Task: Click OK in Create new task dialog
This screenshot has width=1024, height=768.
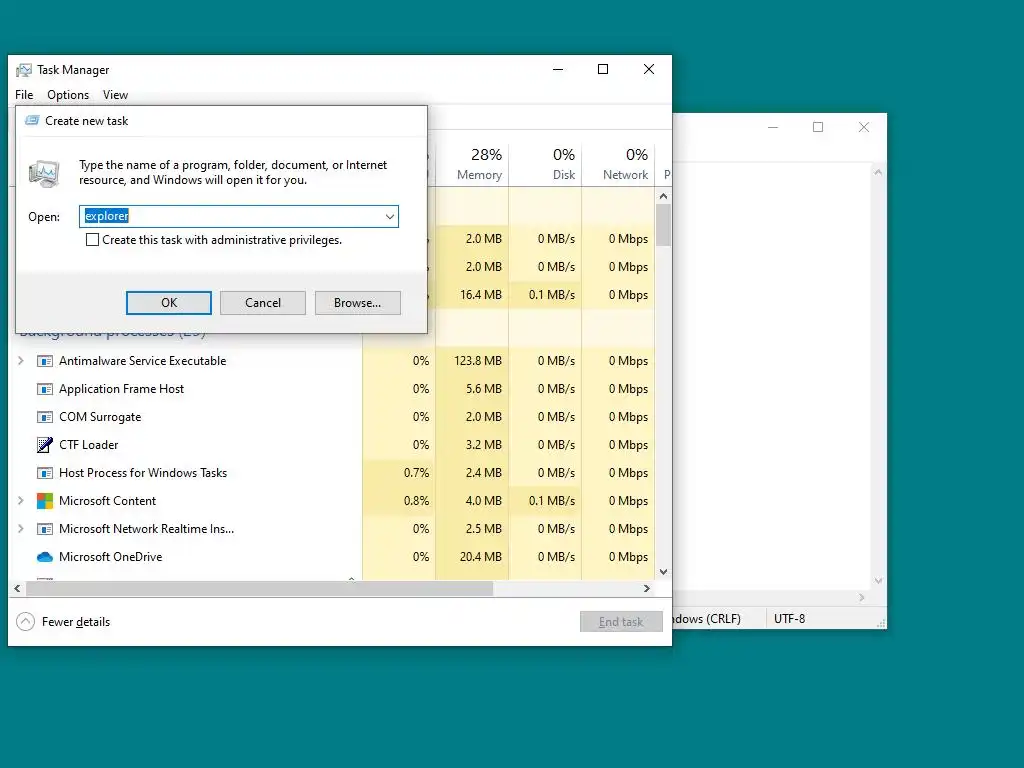Action: click(x=168, y=303)
